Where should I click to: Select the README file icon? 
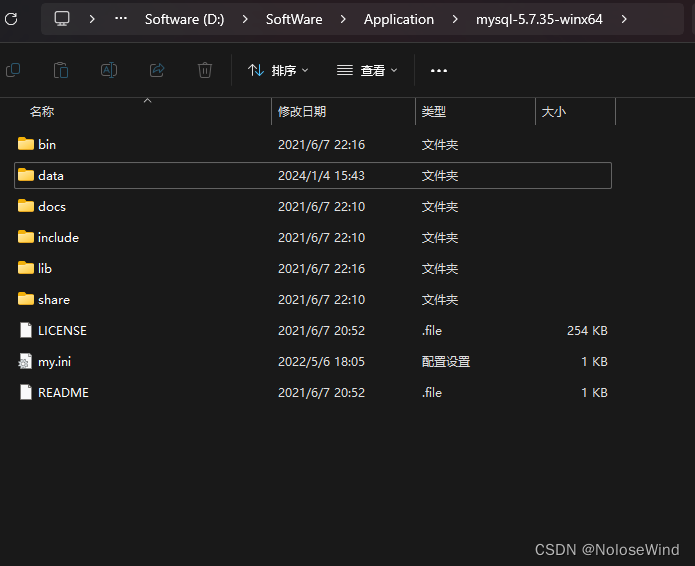coord(26,392)
